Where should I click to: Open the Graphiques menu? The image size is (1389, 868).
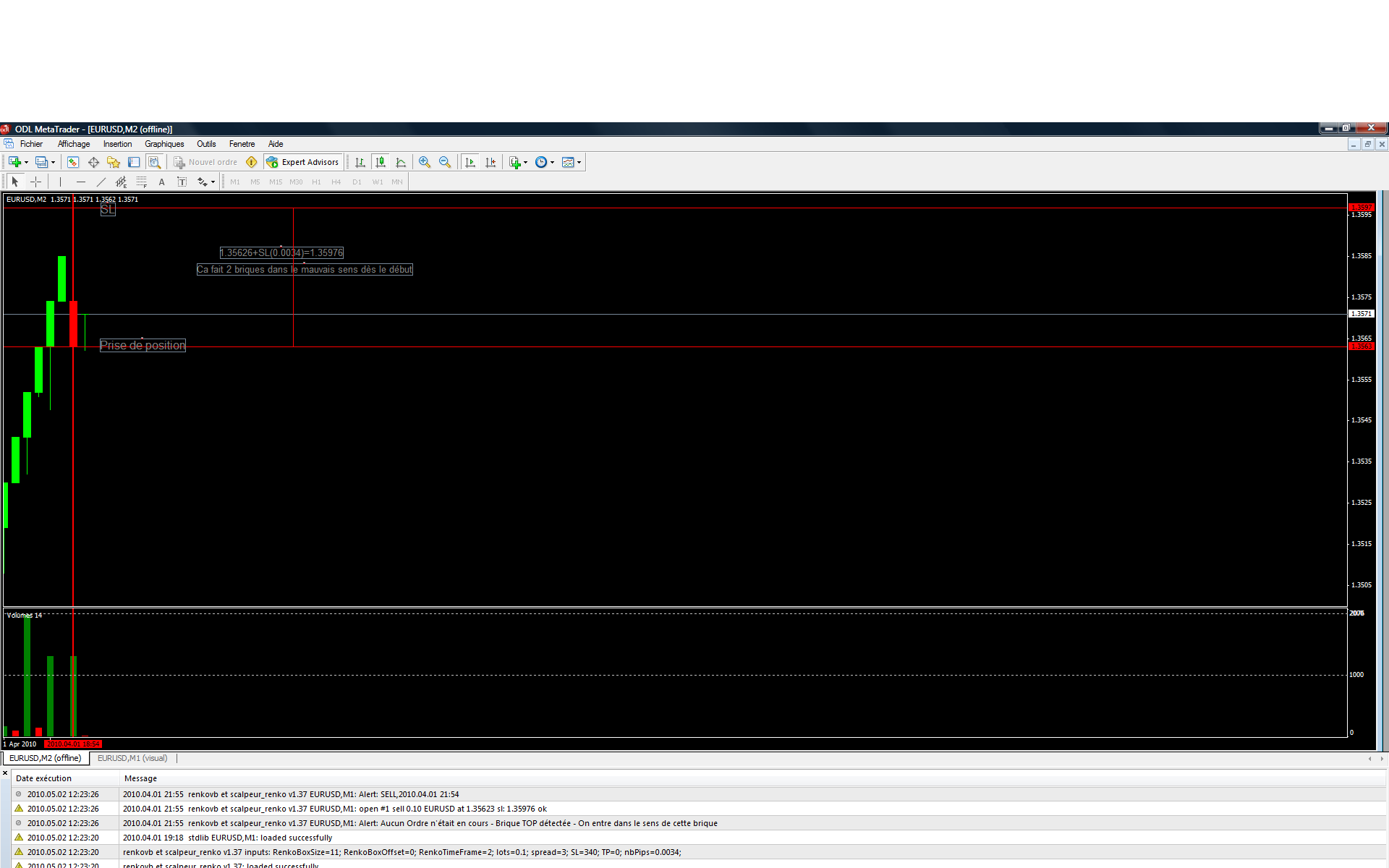pyautogui.click(x=164, y=144)
